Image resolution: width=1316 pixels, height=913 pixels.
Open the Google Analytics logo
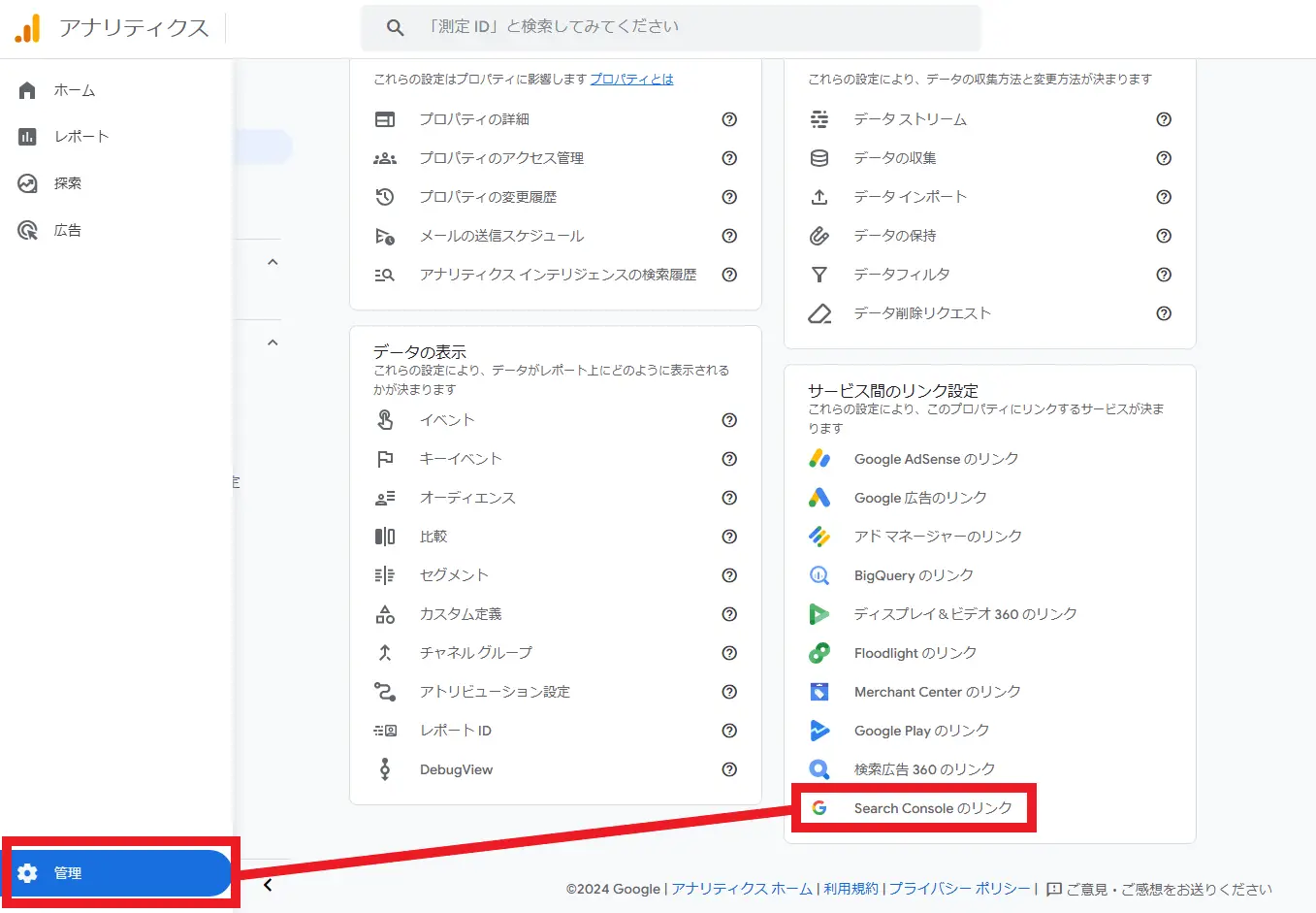(28, 28)
